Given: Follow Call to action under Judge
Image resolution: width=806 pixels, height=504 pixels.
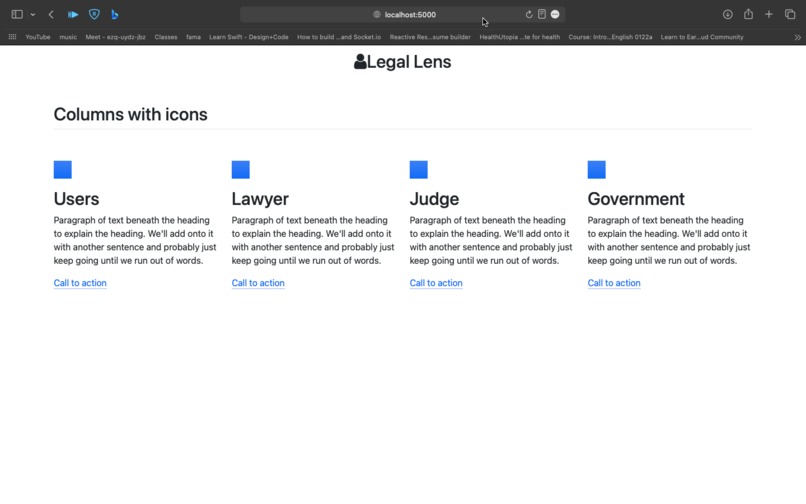Looking at the screenshot, I should coord(436,283).
